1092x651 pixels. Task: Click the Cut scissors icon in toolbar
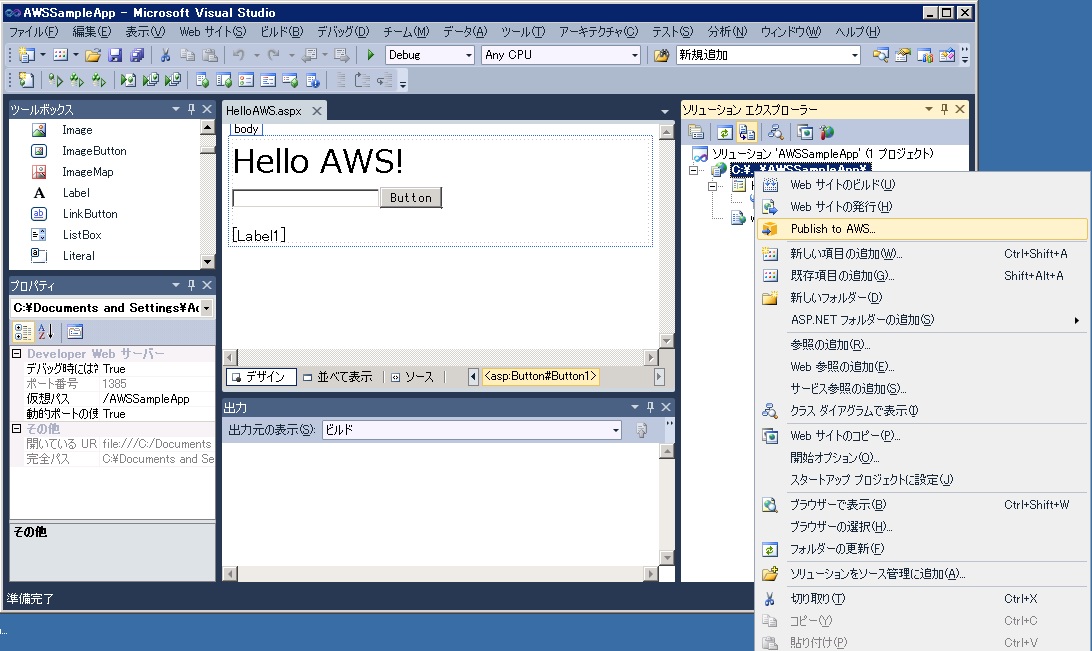coord(165,55)
